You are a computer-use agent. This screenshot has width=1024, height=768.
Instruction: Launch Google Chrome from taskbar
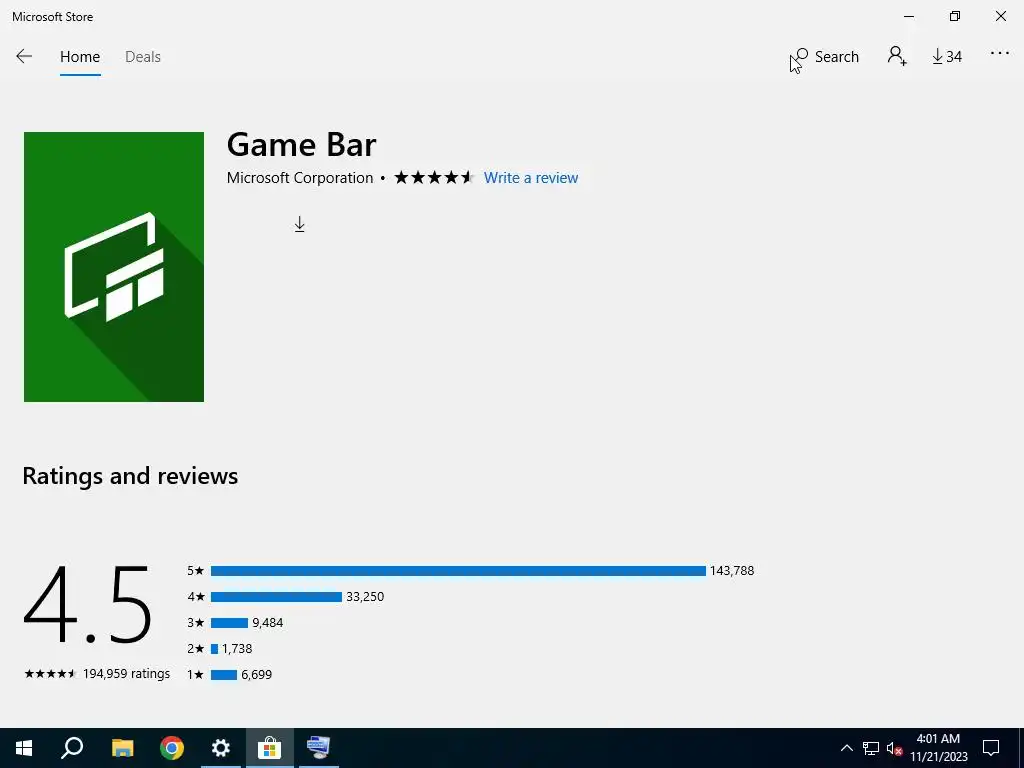click(172, 748)
